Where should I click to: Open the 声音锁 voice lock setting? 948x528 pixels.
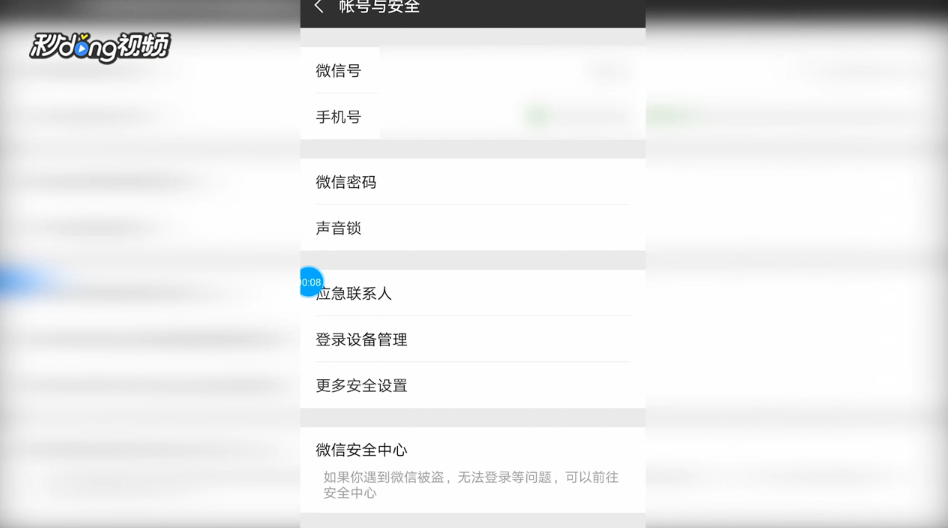[473, 227]
